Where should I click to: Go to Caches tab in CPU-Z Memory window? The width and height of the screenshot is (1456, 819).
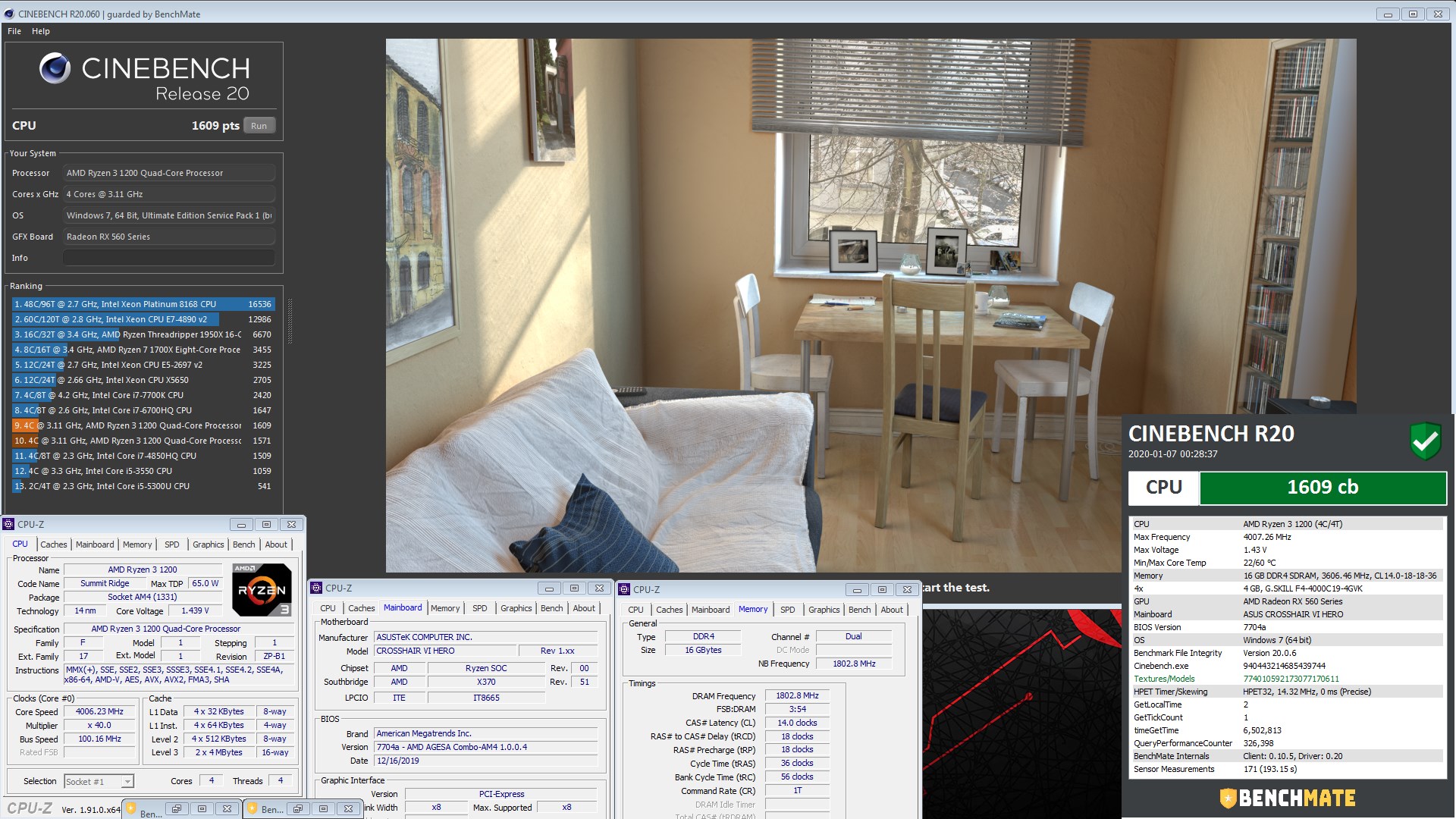[x=670, y=610]
